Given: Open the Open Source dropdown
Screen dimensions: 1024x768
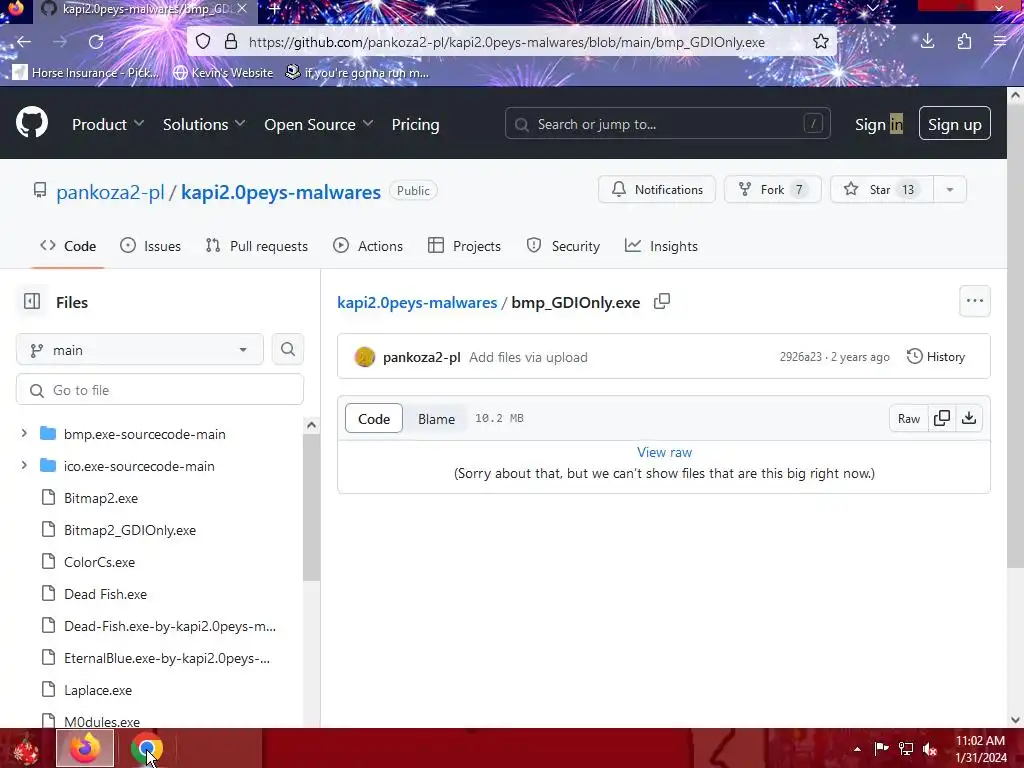Looking at the screenshot, I should click(319, 124).
